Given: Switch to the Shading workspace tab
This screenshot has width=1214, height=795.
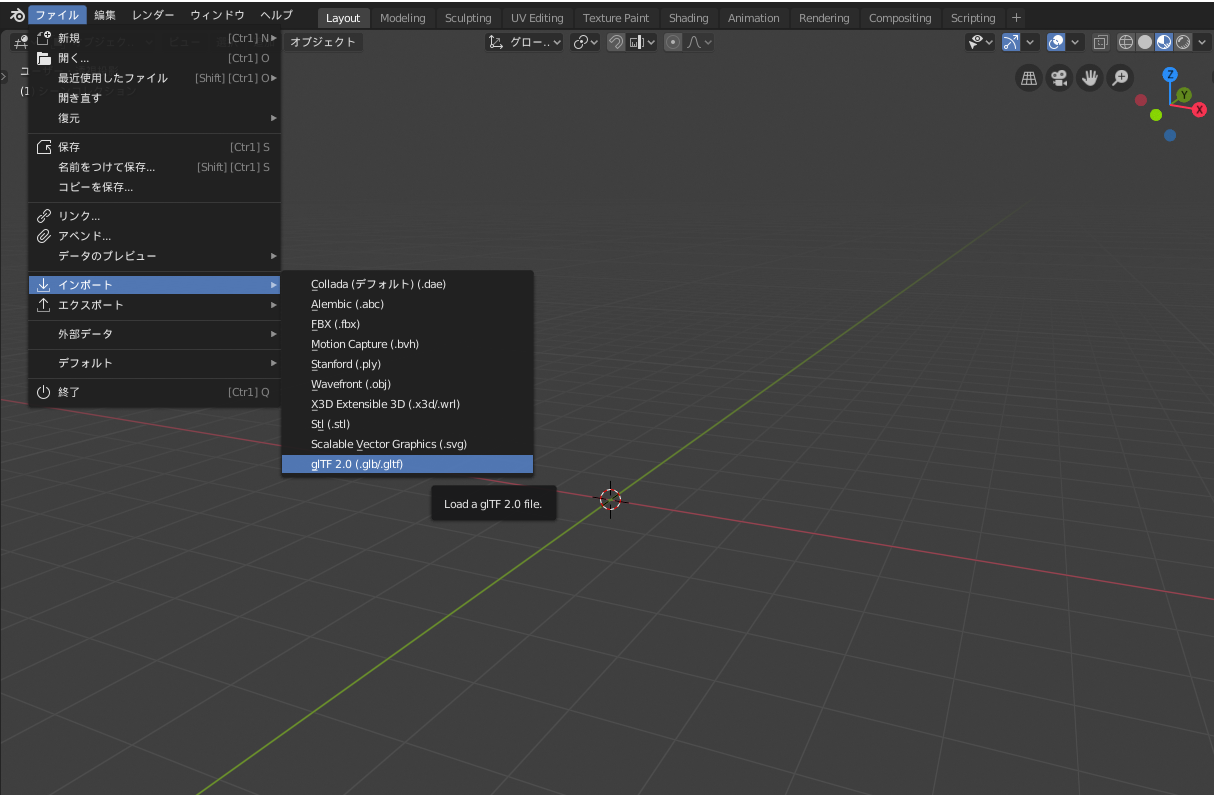Looking at the screenshot, I should coord(688,17).
